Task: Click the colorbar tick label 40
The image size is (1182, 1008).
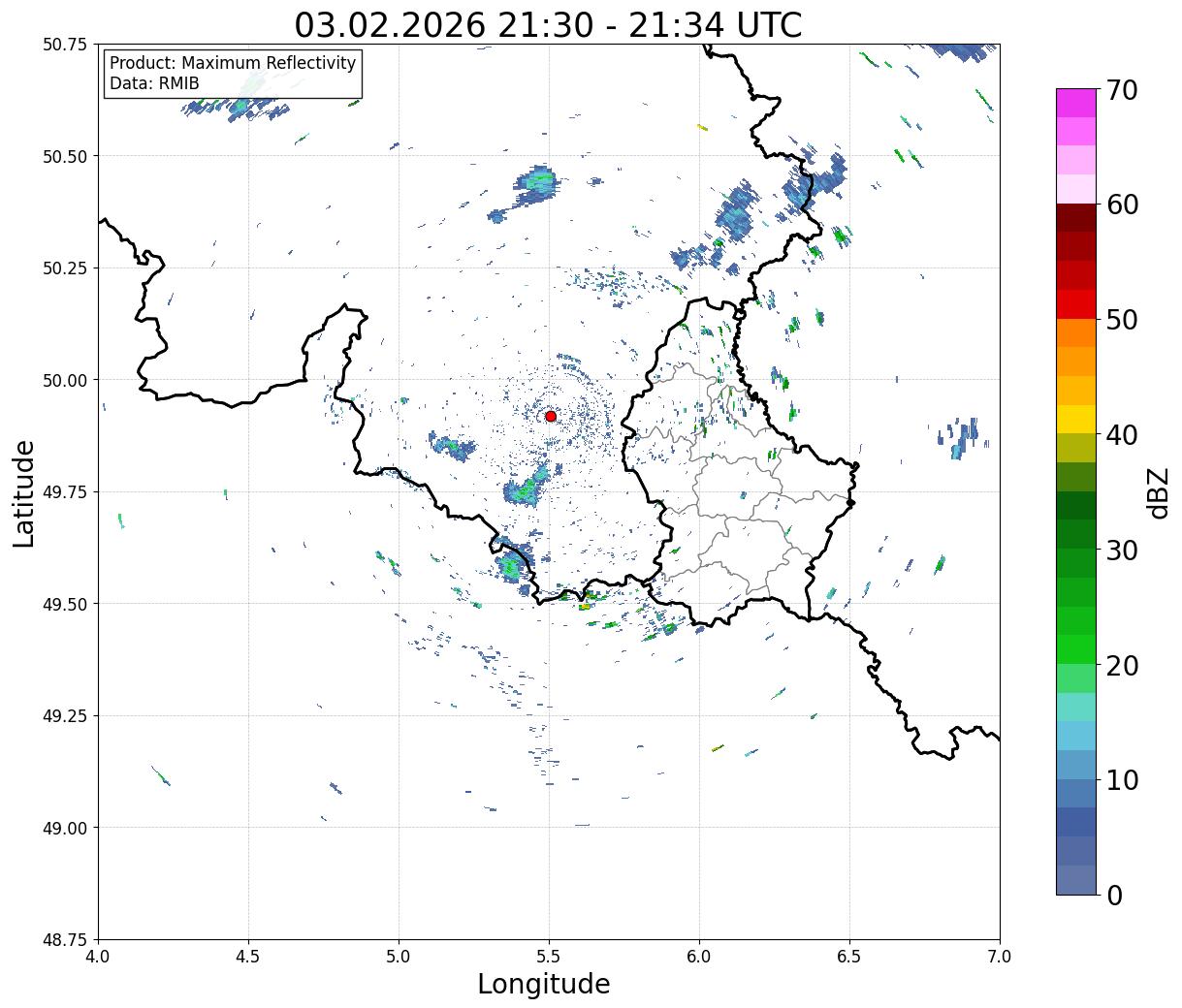Action: pyautogui.click(x=1122, y=435)
